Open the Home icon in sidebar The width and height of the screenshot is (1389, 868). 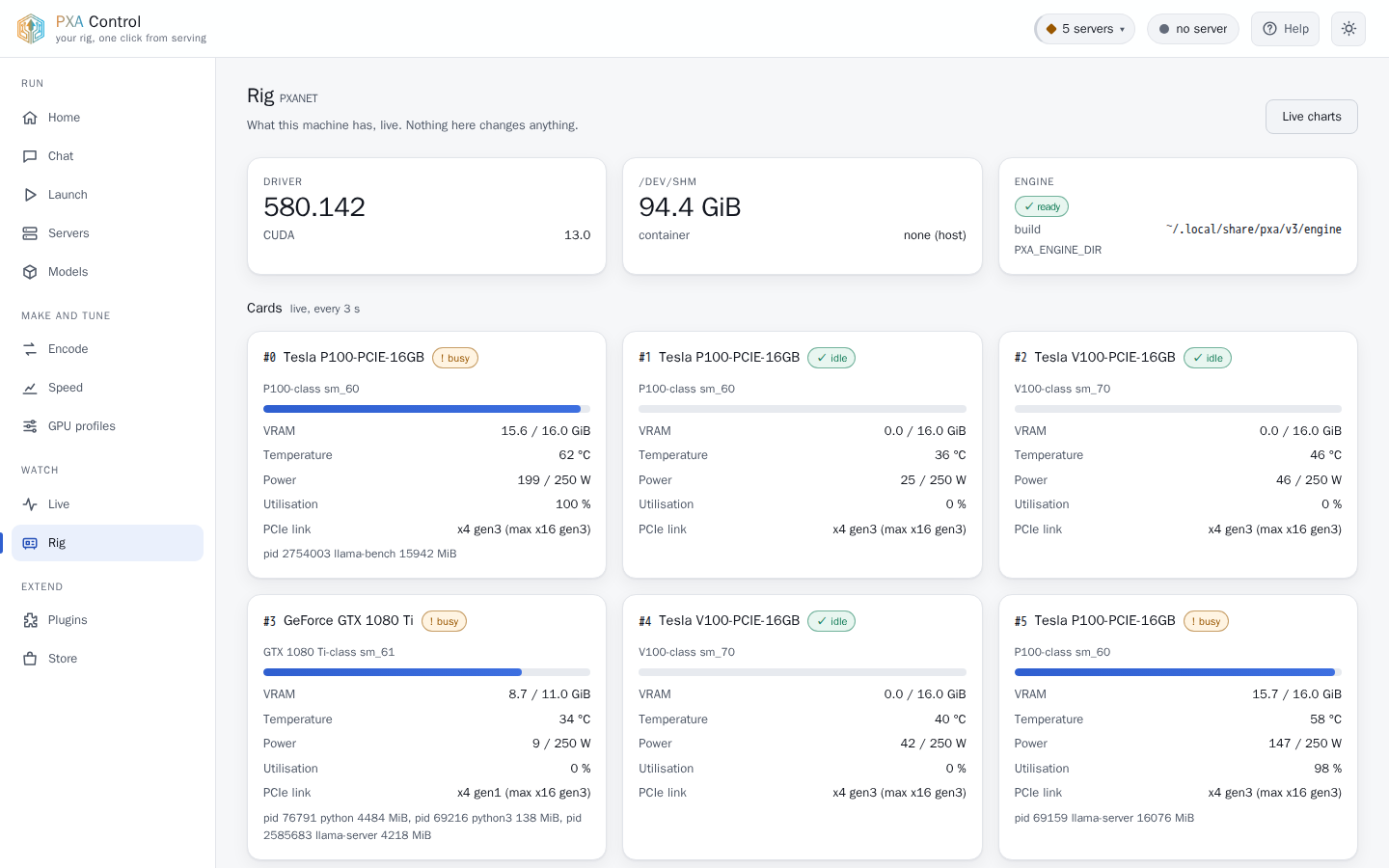(30, 118)
